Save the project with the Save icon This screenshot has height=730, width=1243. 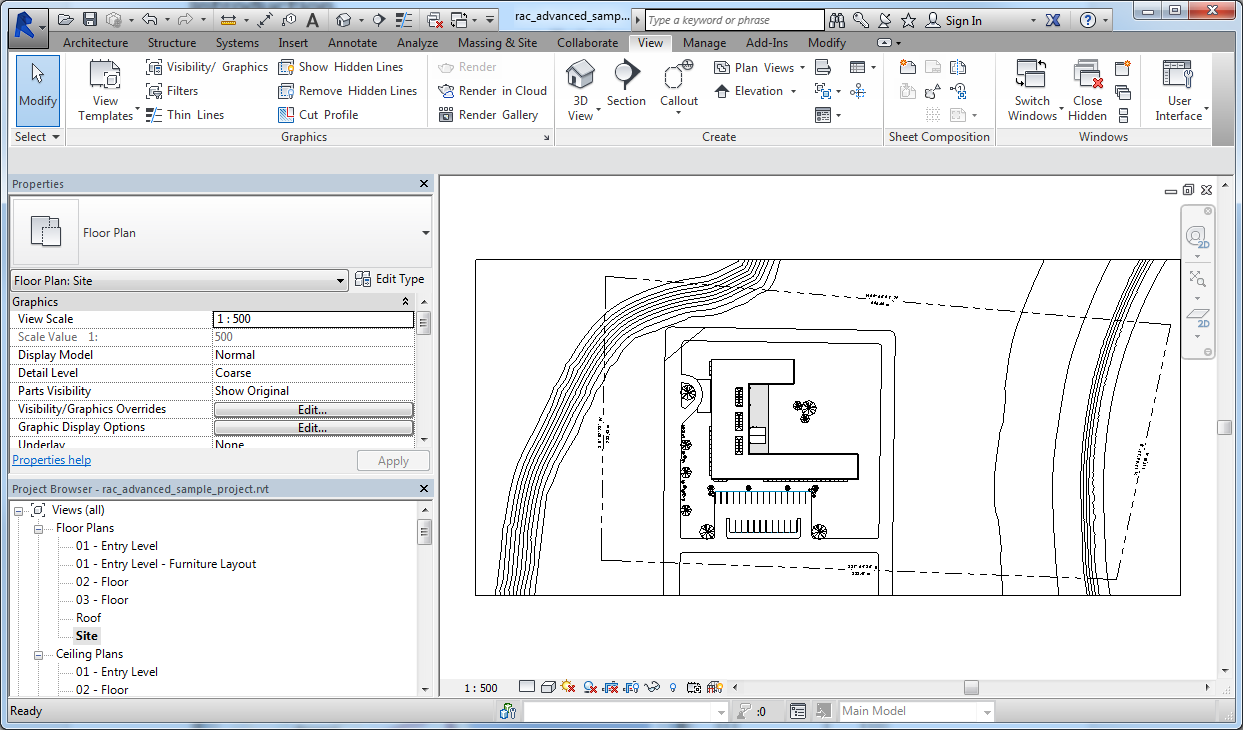point(90,20)
